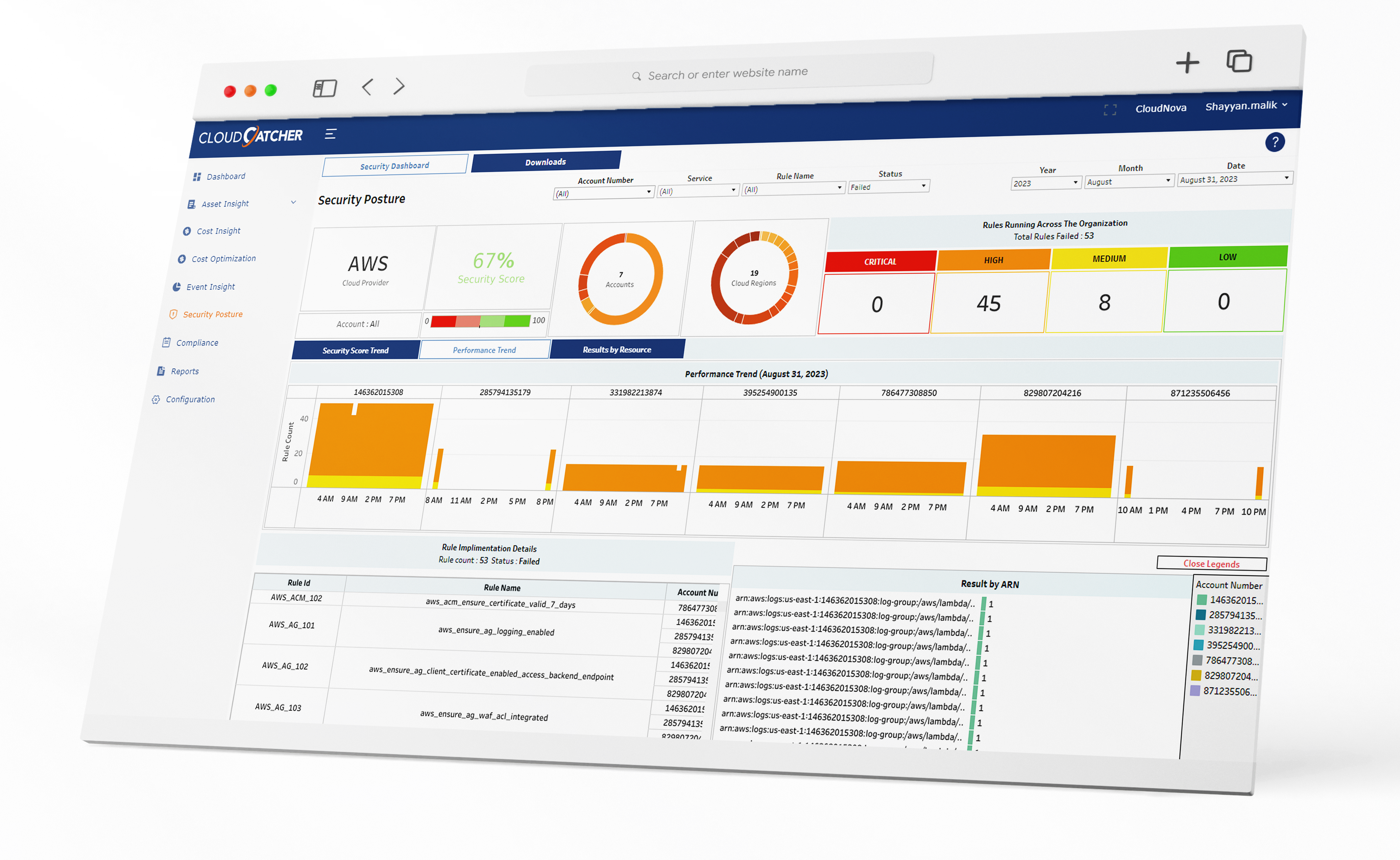This screenshot has width=1400, height=860.
Task: Click the Event Insight sidebar item
Action: point(210,287)
